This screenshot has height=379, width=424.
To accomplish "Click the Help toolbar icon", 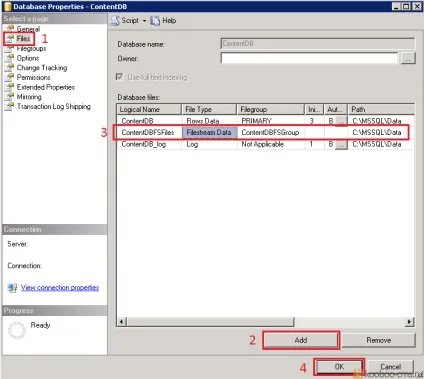I will click(155, 21).
